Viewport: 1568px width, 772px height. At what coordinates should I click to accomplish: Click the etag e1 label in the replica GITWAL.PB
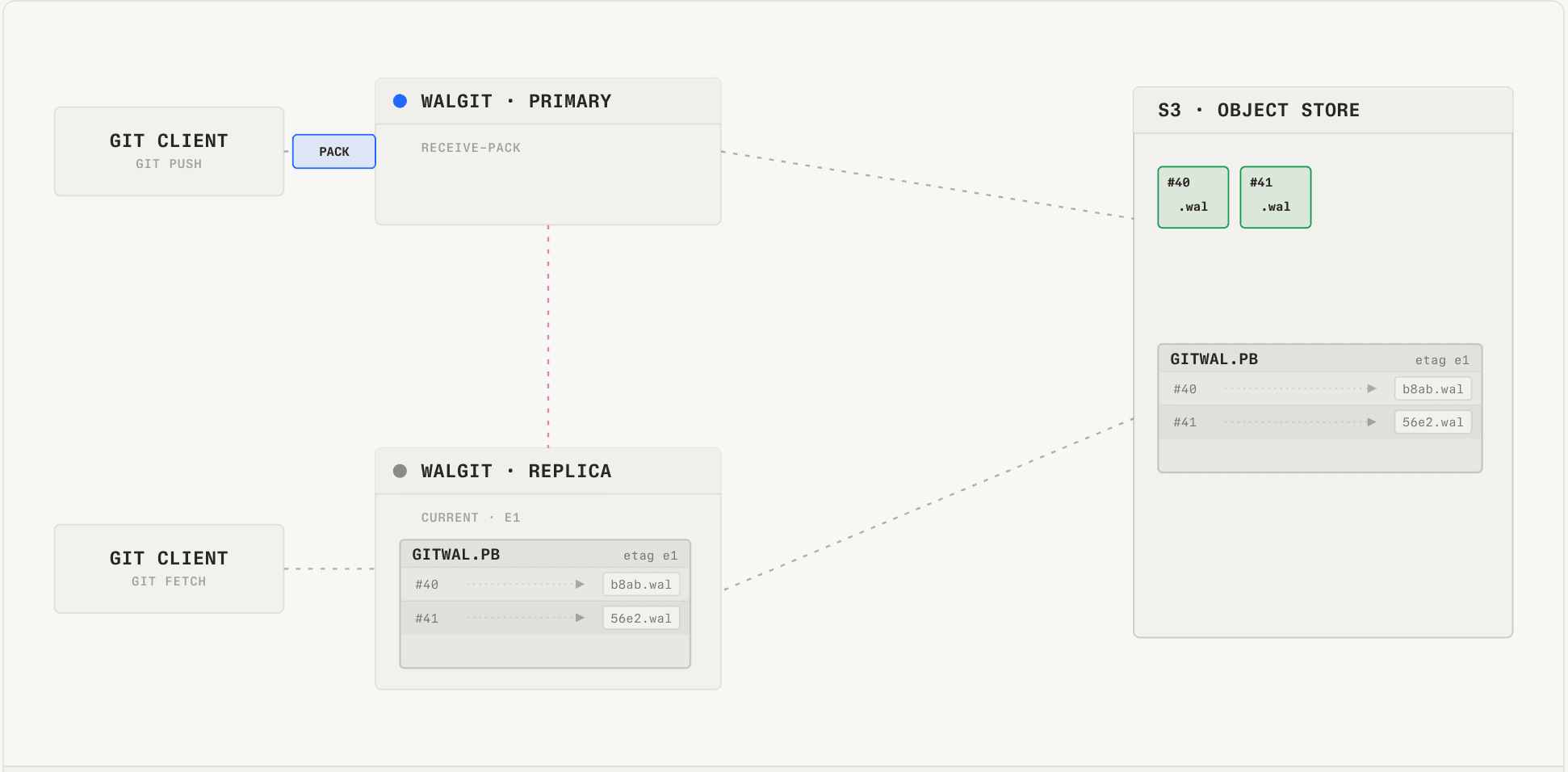click(x=650, y=556)
